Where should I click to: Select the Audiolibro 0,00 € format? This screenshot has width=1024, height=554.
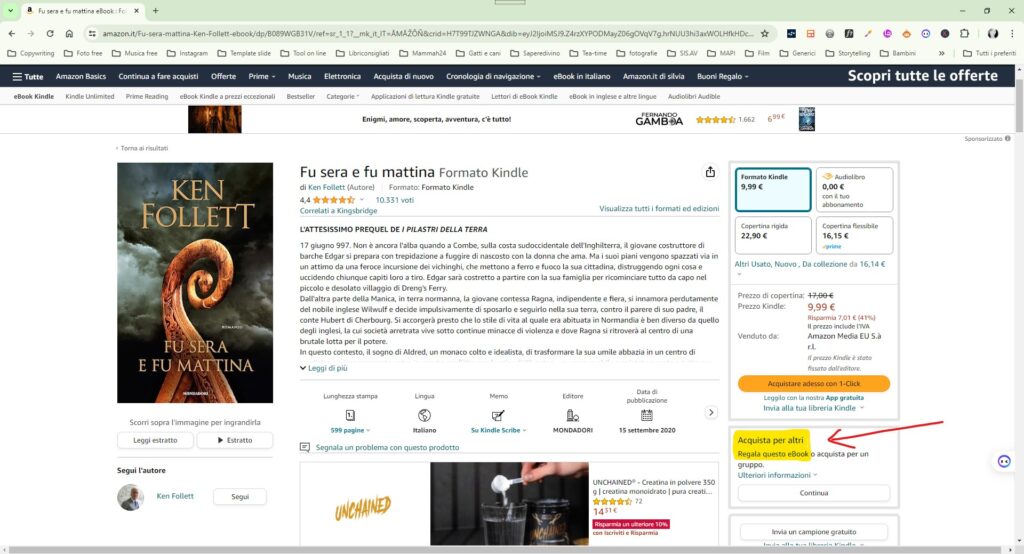854,189
